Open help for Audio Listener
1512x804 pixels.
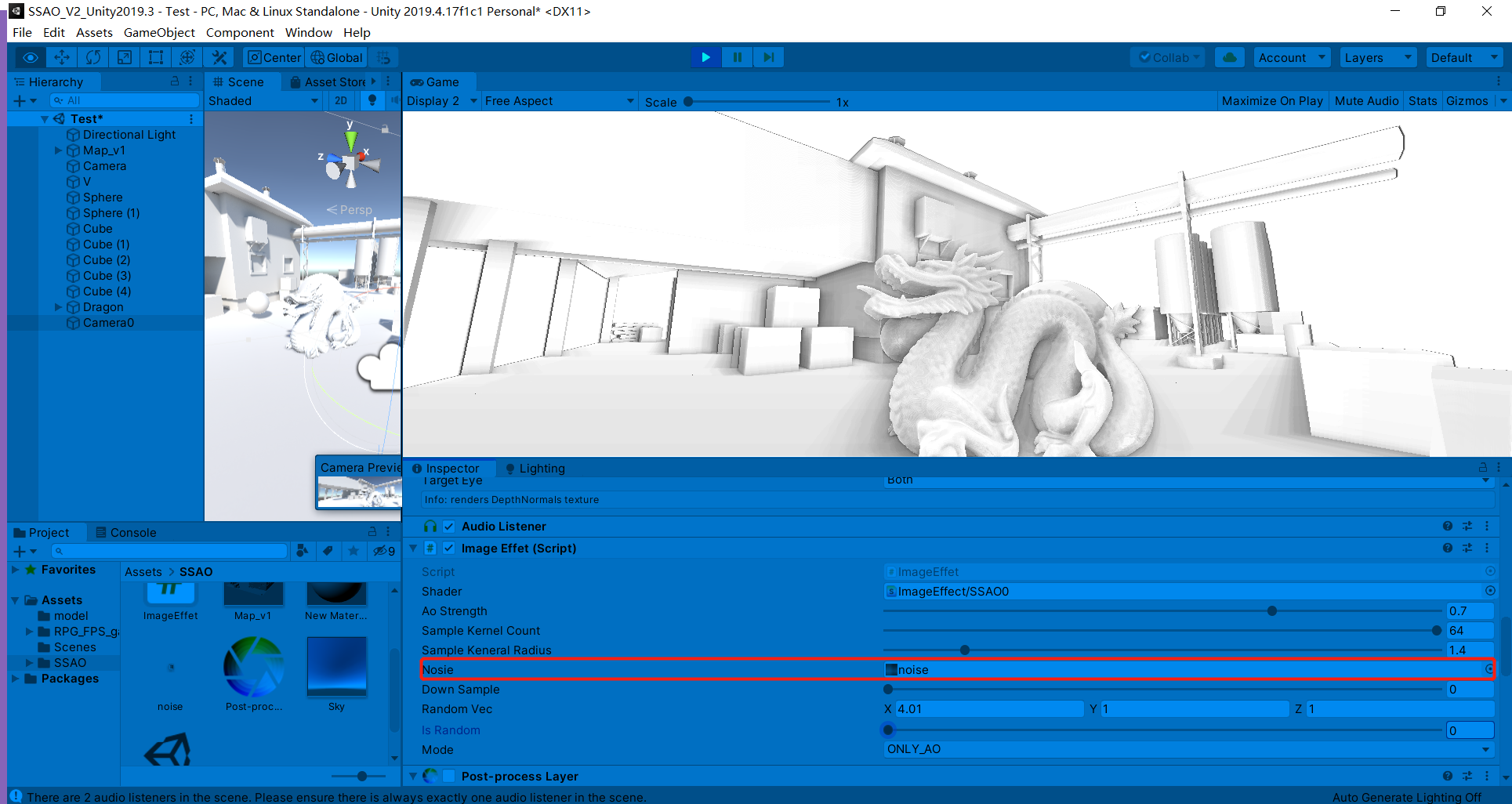1447,526
